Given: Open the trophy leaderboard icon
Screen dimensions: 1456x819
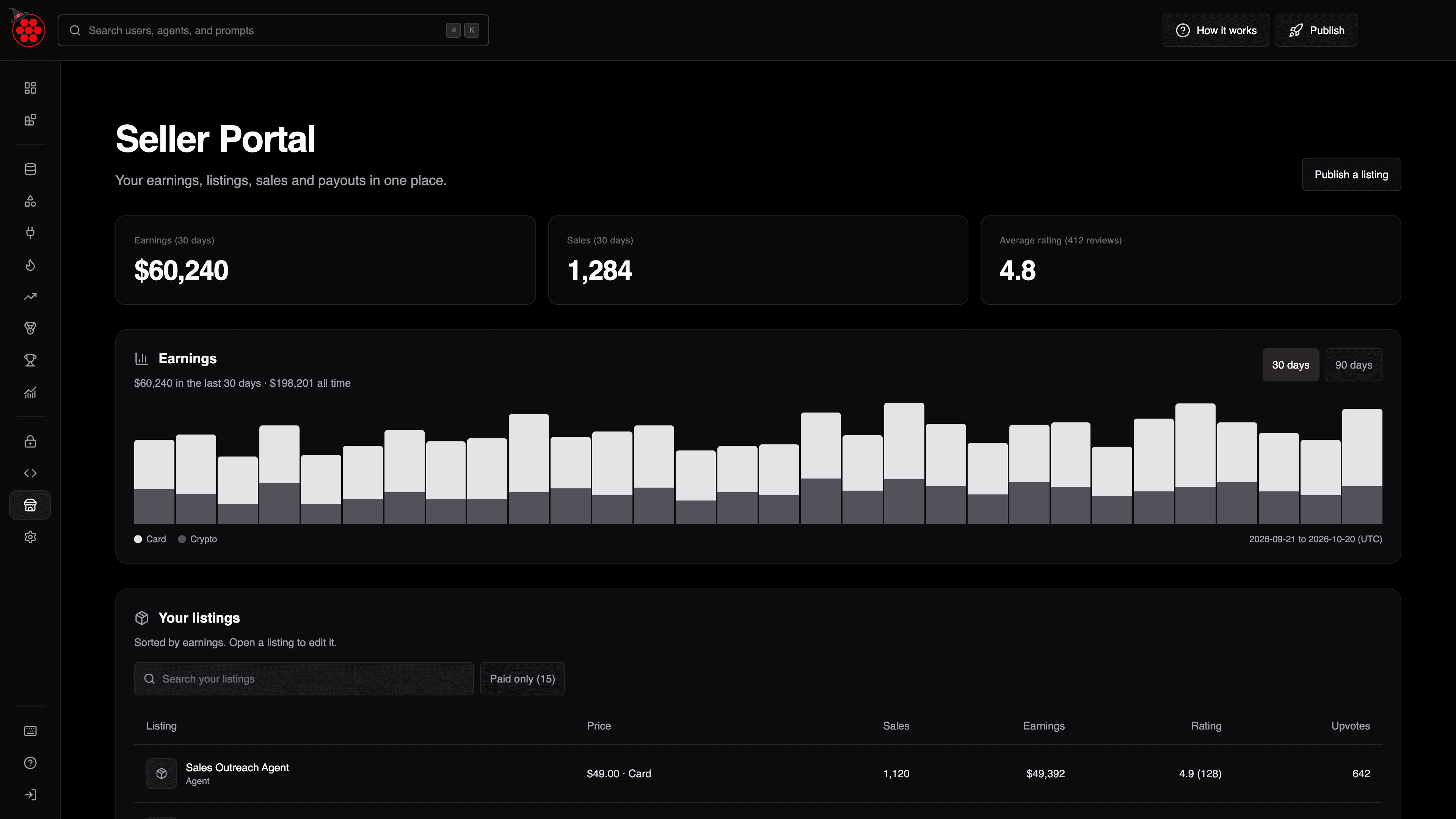Looking at the screenshot, I should click(x=30, y=361).
